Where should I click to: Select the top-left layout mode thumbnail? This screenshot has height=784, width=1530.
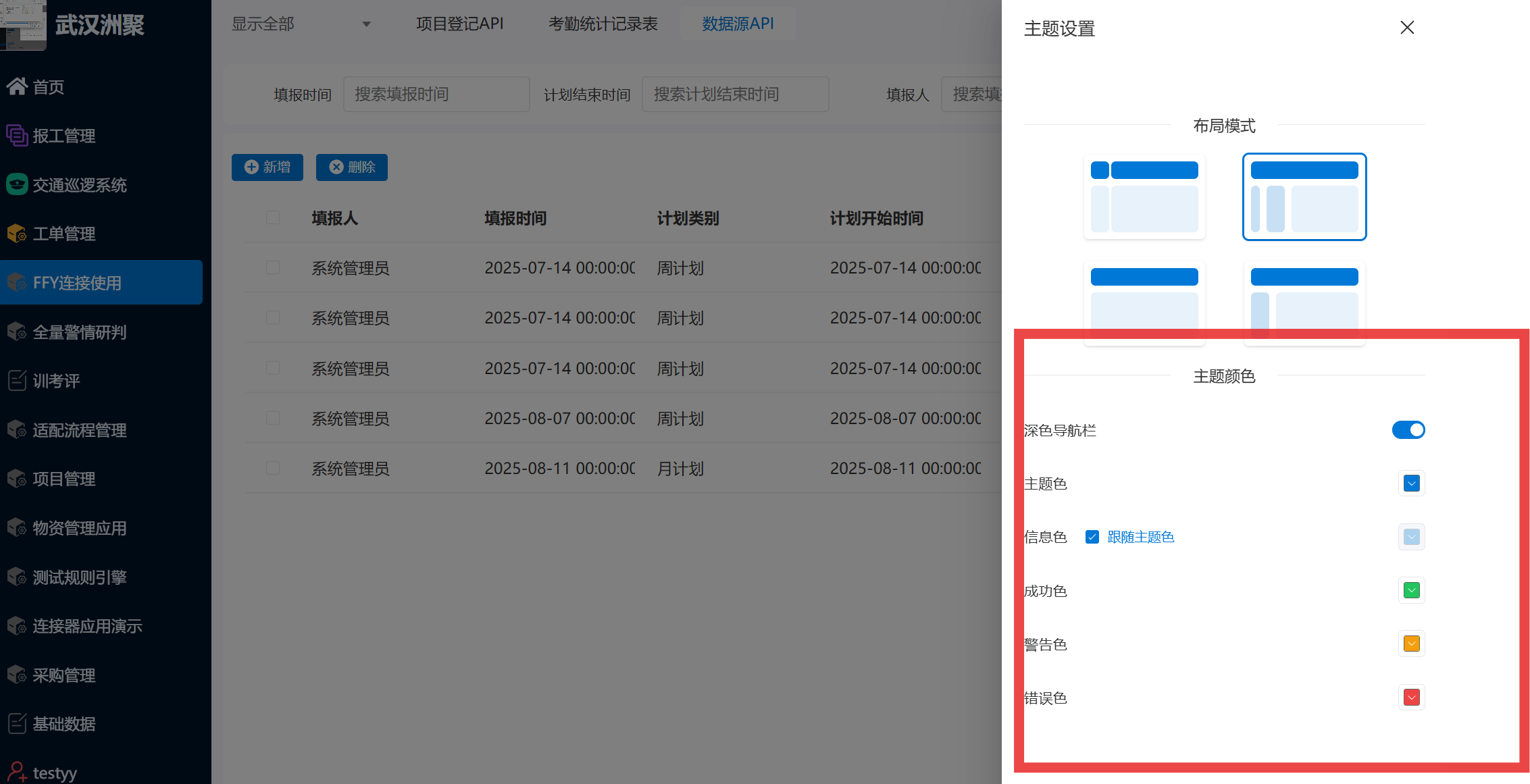tap(1144, 197)
